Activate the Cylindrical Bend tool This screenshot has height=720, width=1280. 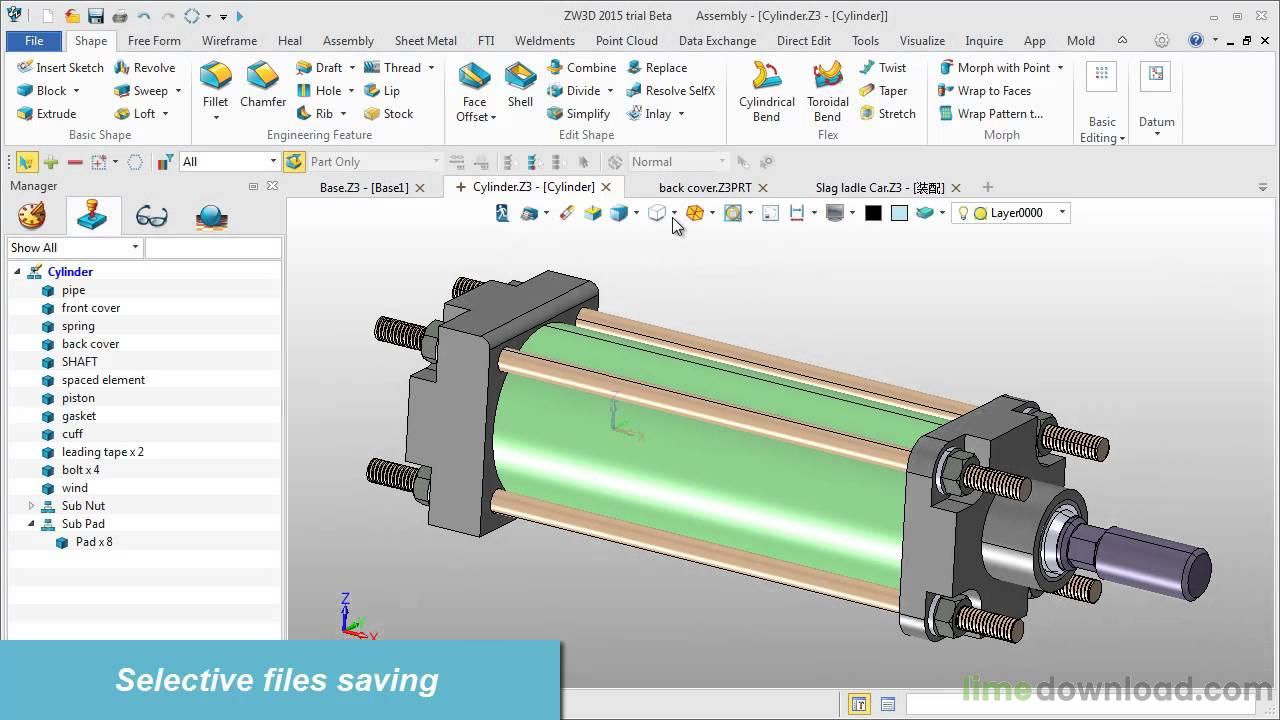(767, 91)
